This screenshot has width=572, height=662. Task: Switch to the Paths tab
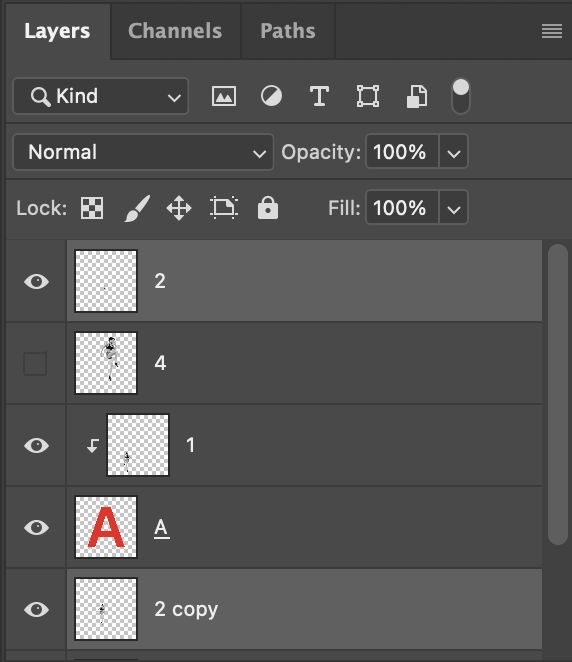288,31
